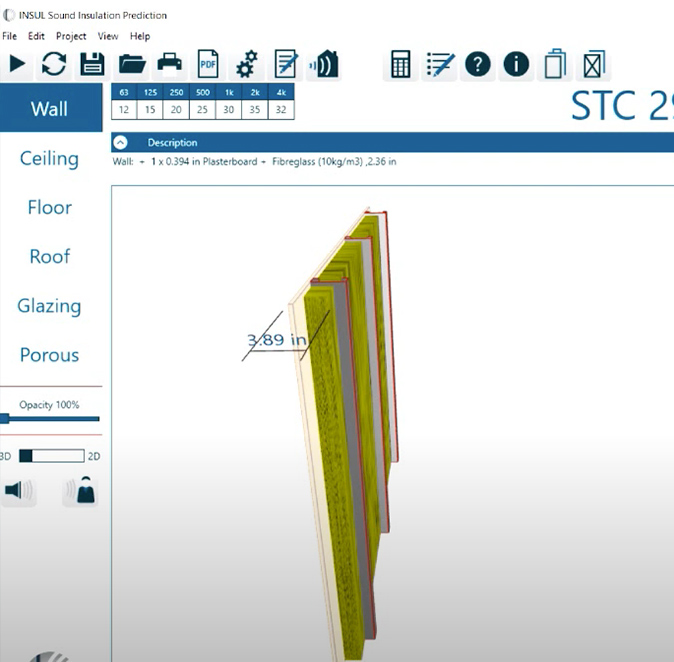Screen dimensions: 674x662
Task: Open the help question mark icon
Action: (478, 65)
